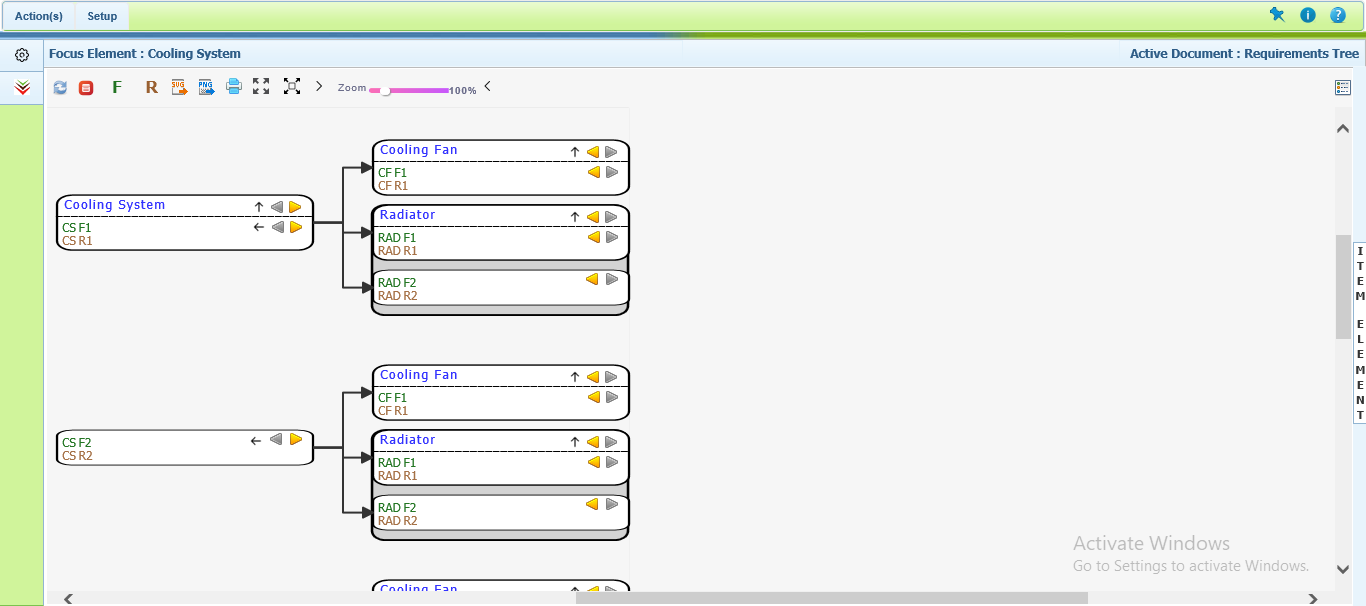Select the Cooling System element title

coord(115,205)
